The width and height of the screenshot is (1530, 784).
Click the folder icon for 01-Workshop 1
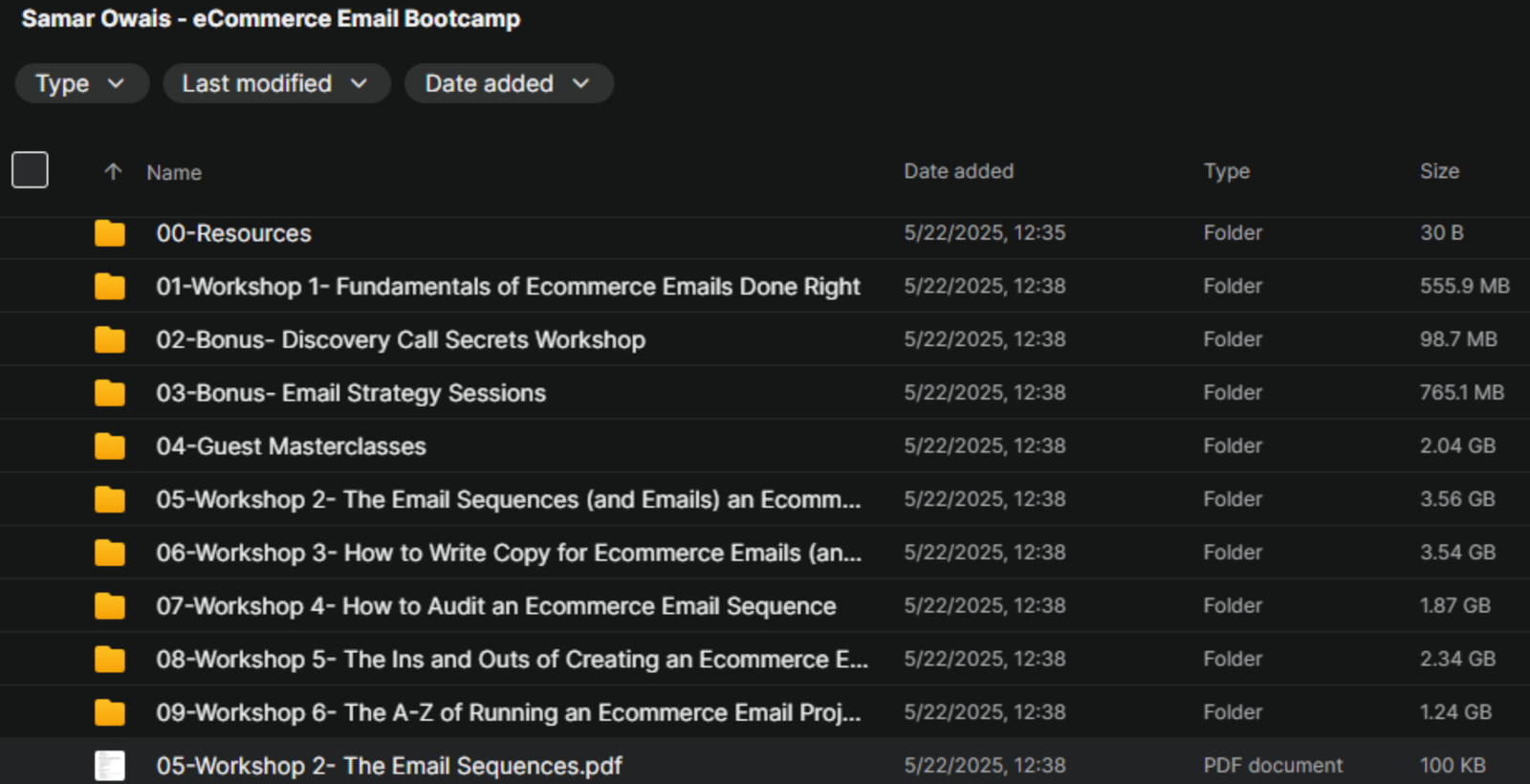pyautogui.click(x=110, y=287)
